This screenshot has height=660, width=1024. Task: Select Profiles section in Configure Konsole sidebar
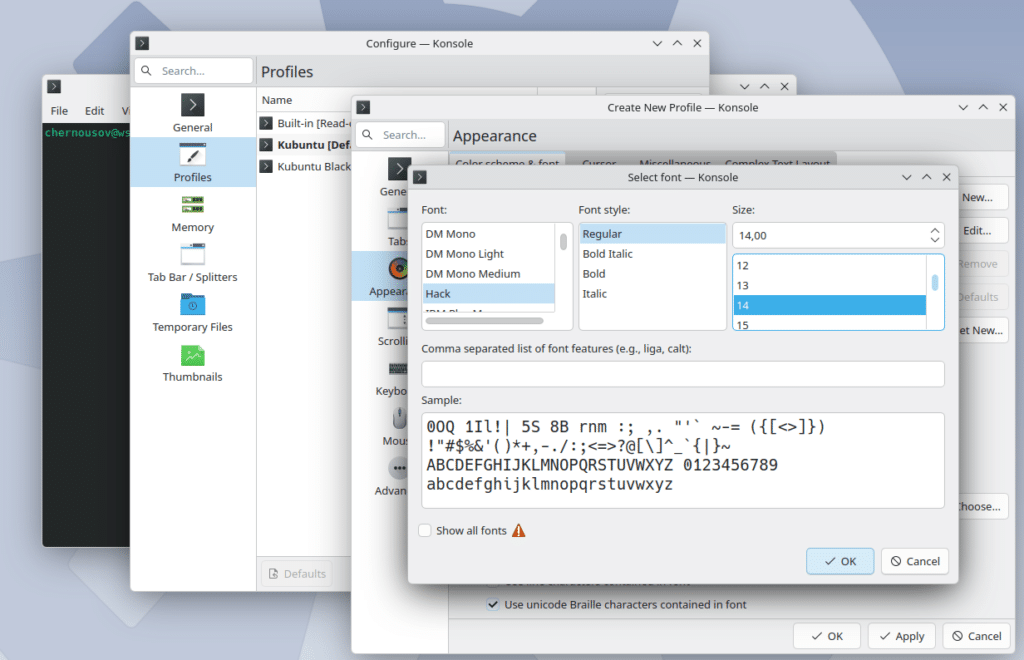[x=193, y=162]
